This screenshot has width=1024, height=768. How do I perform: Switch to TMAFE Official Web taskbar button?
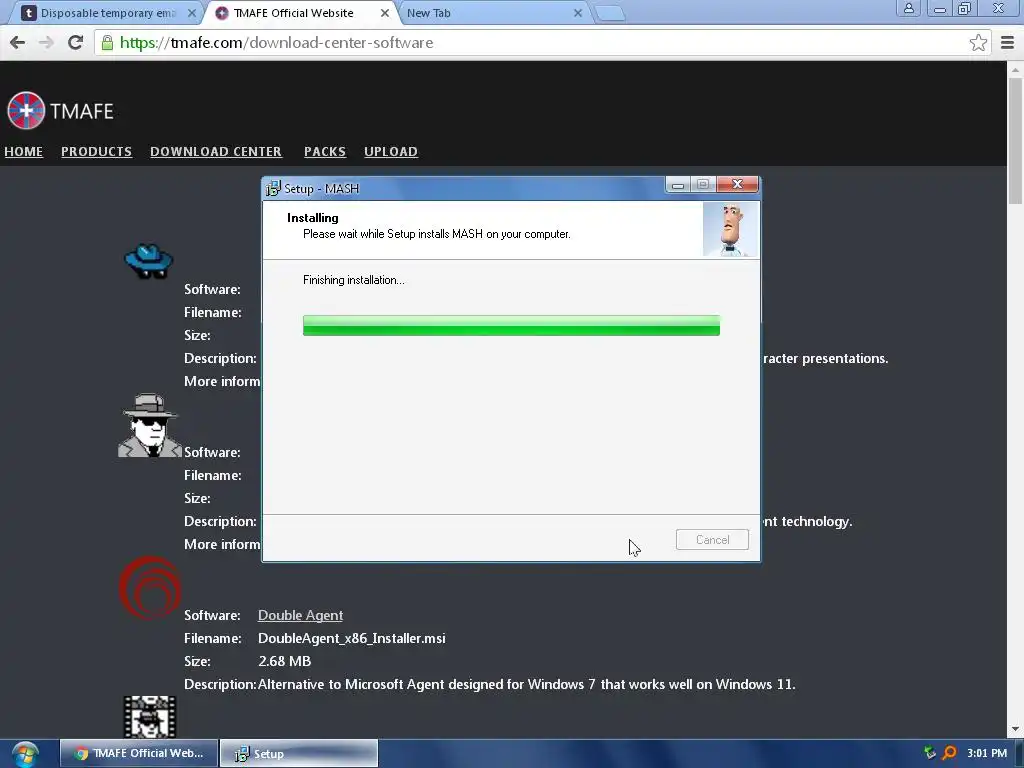pyautogui.click(x=138, y=754)
